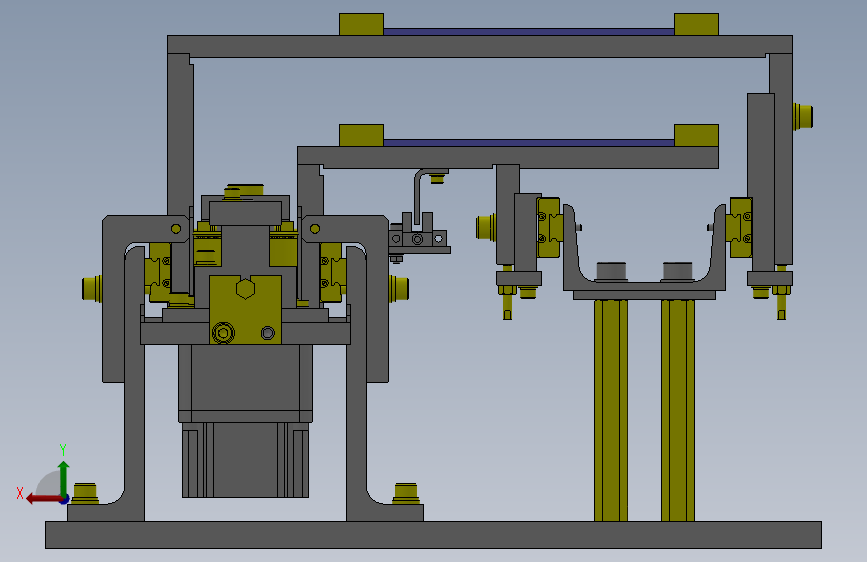This screenshot has width=867, height=562.
Task: Select the yellow bolt left of the left clamp arm
Action: click(92, 288)
